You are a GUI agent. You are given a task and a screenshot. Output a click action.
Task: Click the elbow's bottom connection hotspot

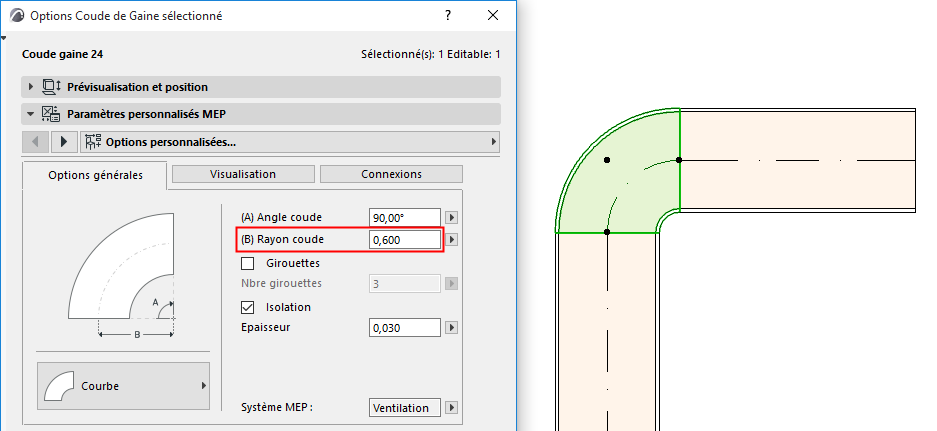point(607,232)
